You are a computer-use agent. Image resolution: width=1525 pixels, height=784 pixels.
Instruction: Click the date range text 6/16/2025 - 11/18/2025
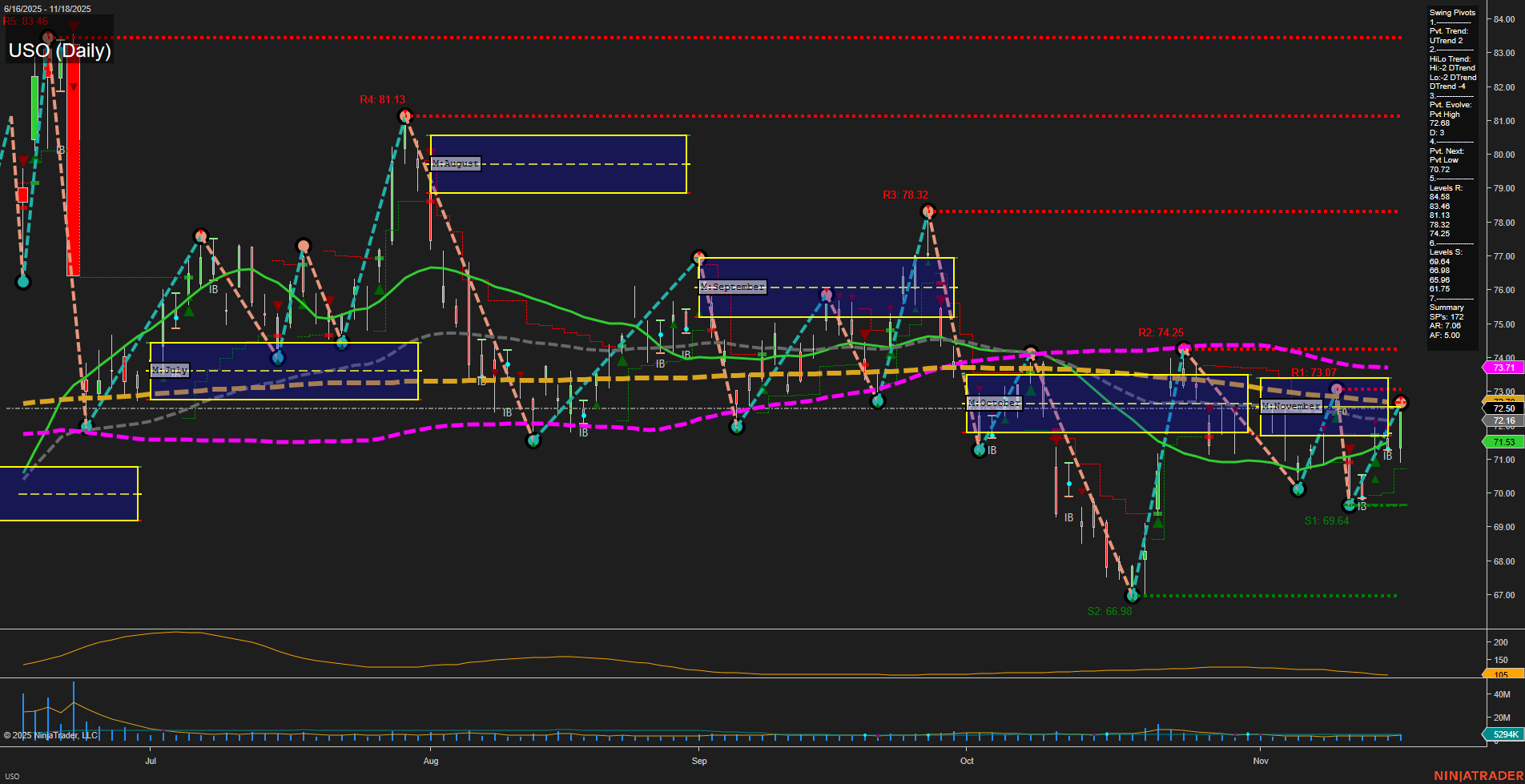point(48,7)
